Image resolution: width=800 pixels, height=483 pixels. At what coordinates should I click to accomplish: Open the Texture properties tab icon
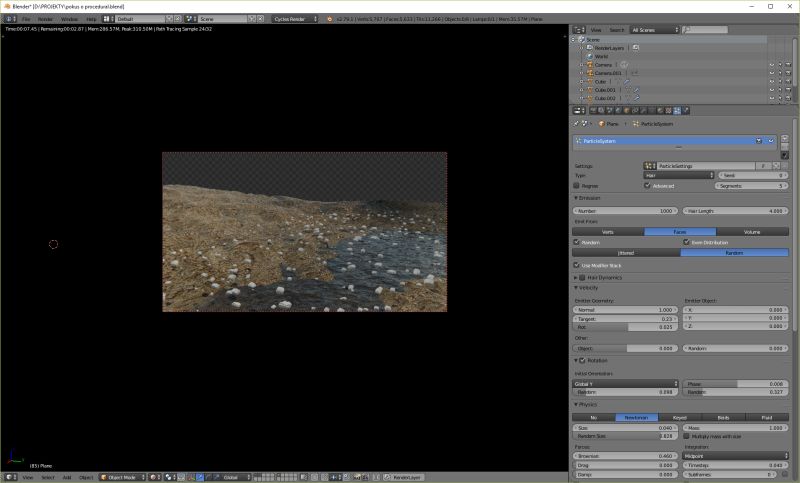click(x=668, y=110)
